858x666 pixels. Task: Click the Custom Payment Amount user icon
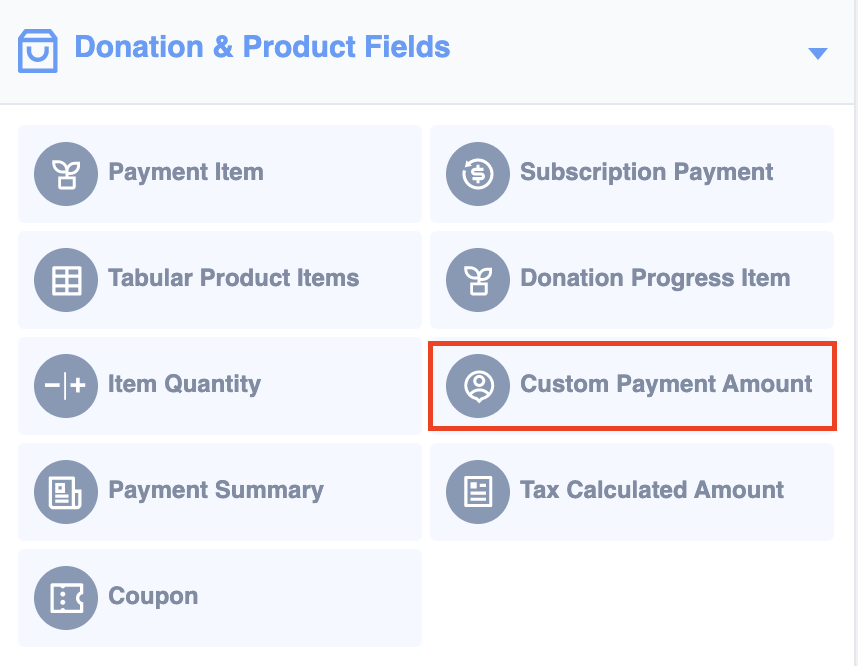[x=478, y=386]
